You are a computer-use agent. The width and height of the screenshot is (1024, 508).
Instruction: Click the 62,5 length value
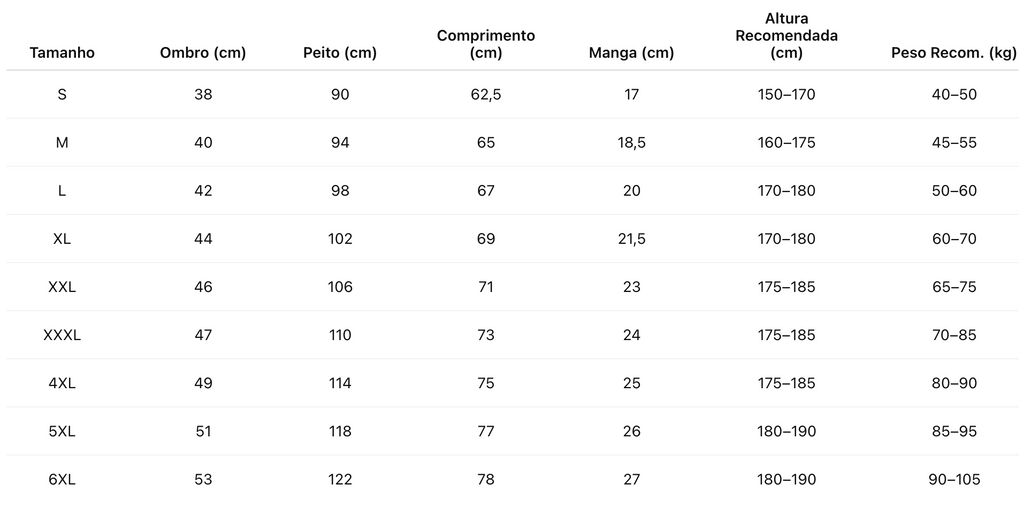[486, 95]
